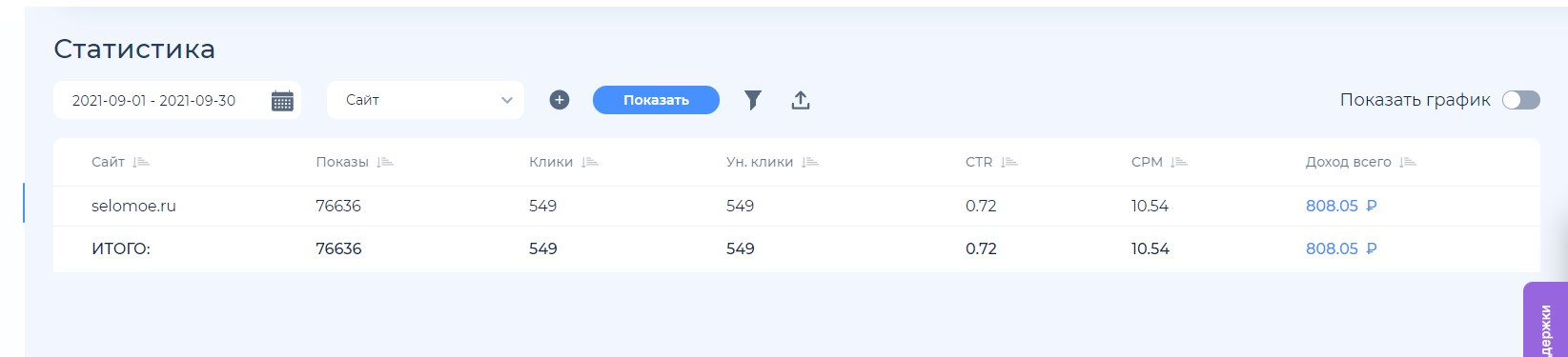
Task: Open the calendar date picker icon
Action: click(x=282, y=101)
